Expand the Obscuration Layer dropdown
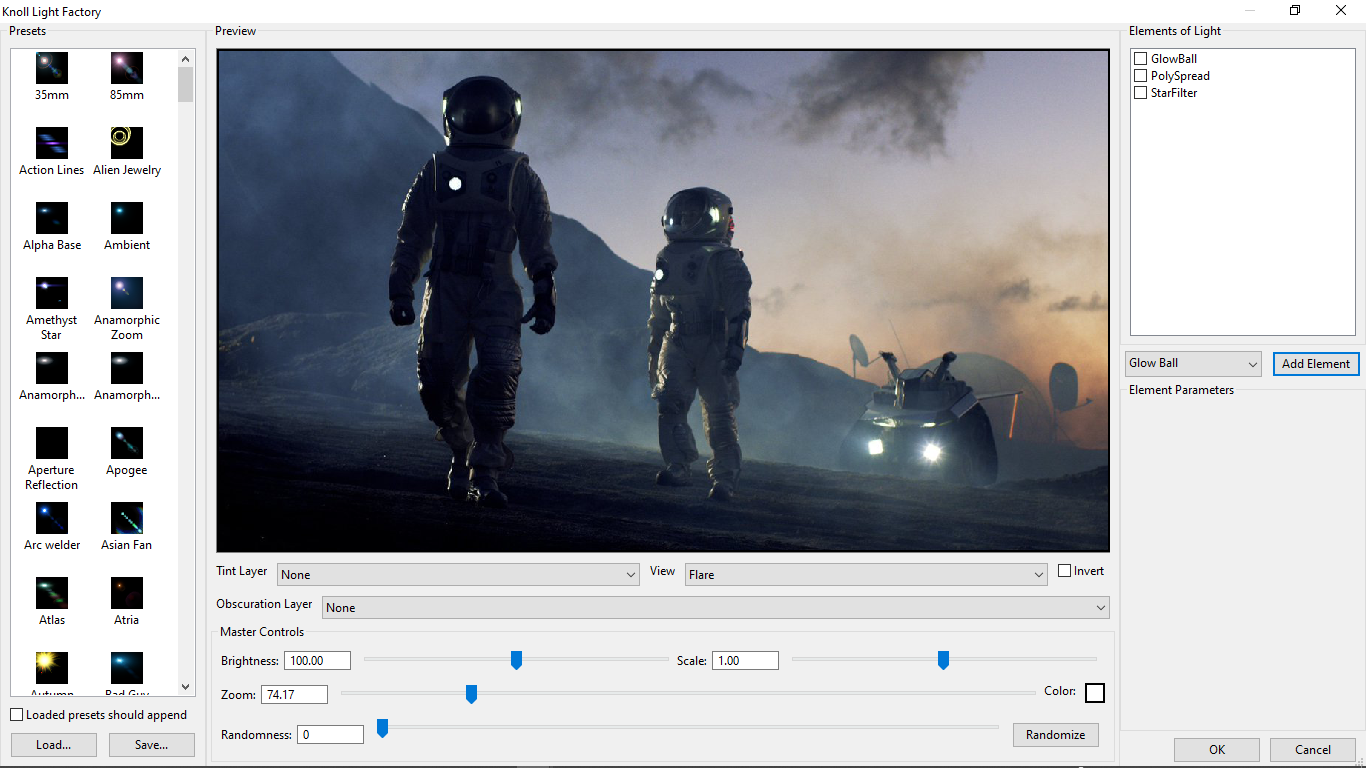The image size is (1366, 768). point(716,608)
